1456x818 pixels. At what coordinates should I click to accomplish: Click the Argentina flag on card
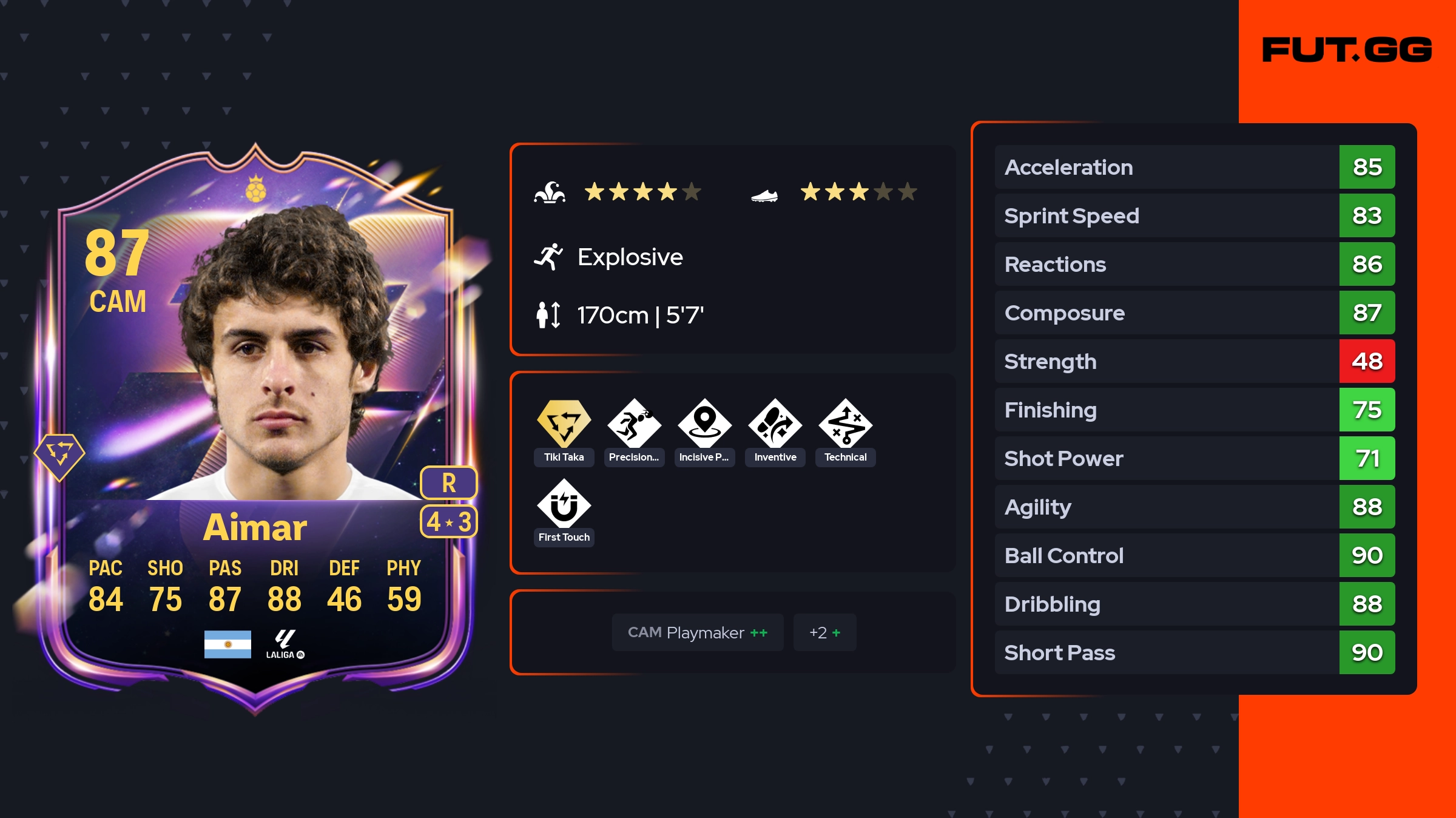tap(227, 644)
